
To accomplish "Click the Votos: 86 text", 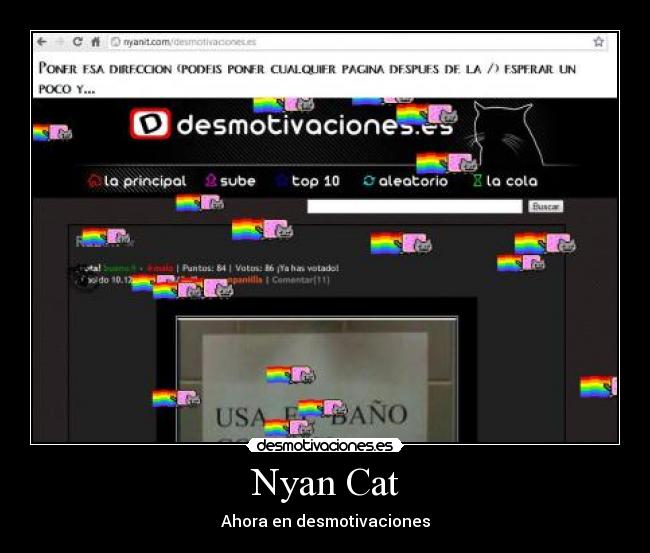I will 255,268.
